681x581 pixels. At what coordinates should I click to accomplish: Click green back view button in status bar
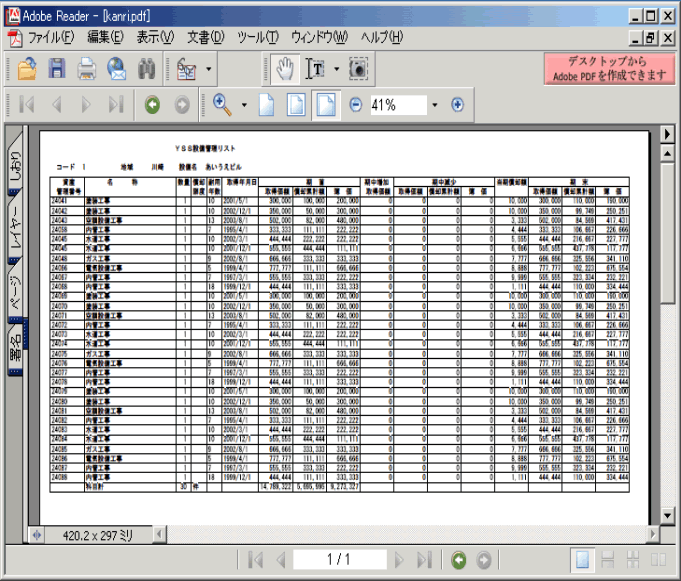pyautogui.click(x=459, y=560)
